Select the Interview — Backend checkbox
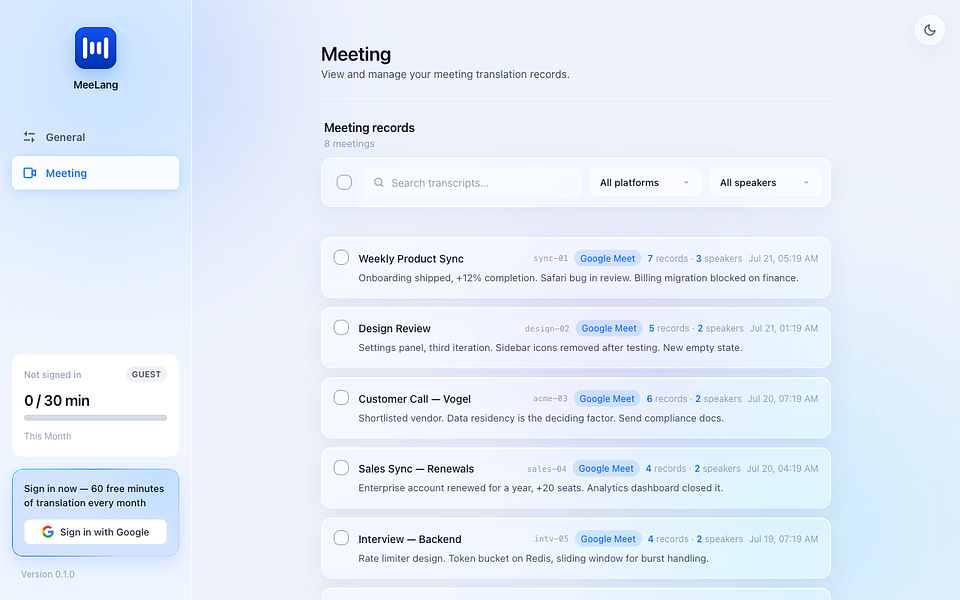The width and height of the screenshot is (960, 600). point(341,538)
